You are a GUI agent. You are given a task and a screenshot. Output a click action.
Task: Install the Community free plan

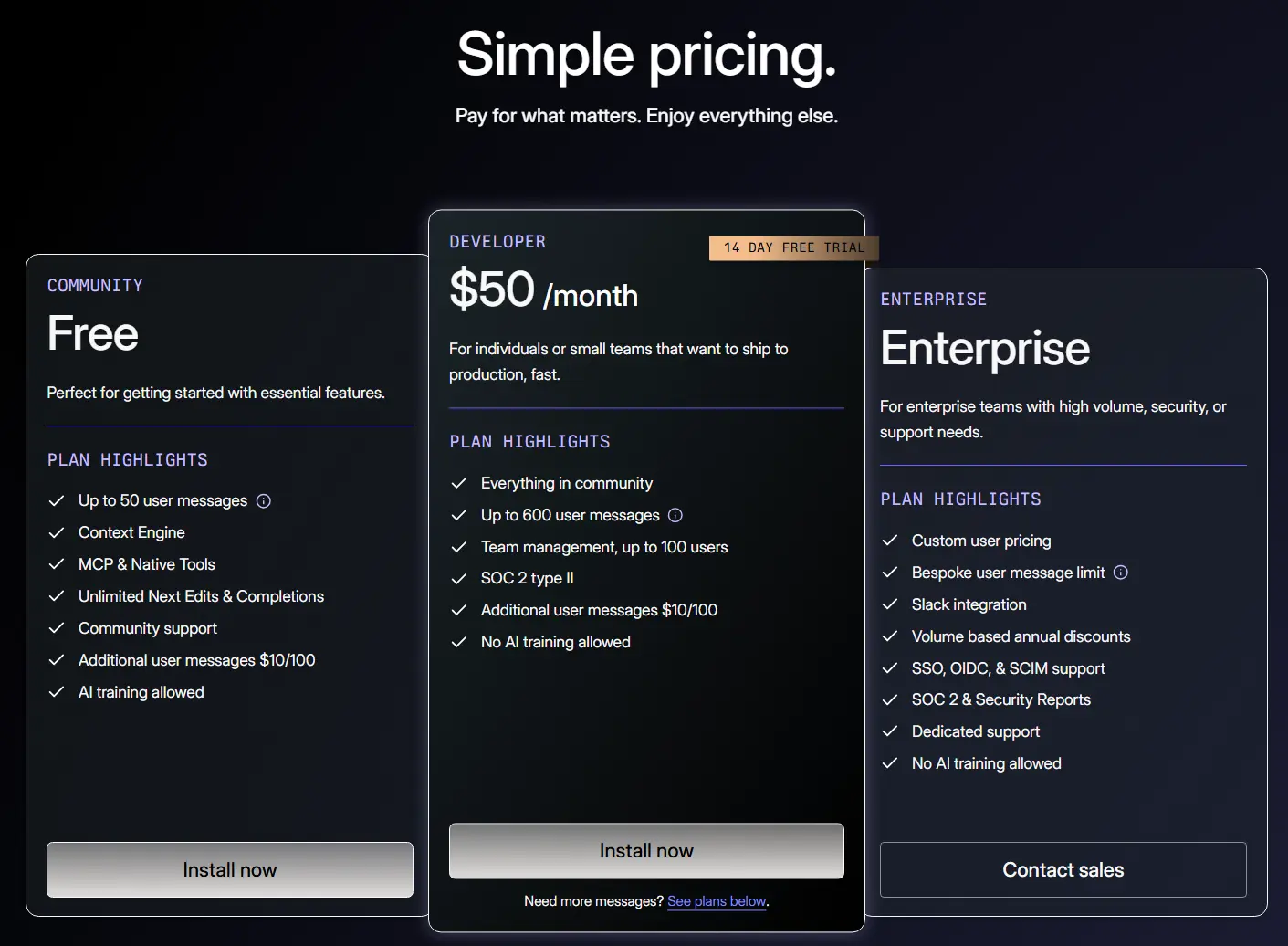(x=230, y=869)
